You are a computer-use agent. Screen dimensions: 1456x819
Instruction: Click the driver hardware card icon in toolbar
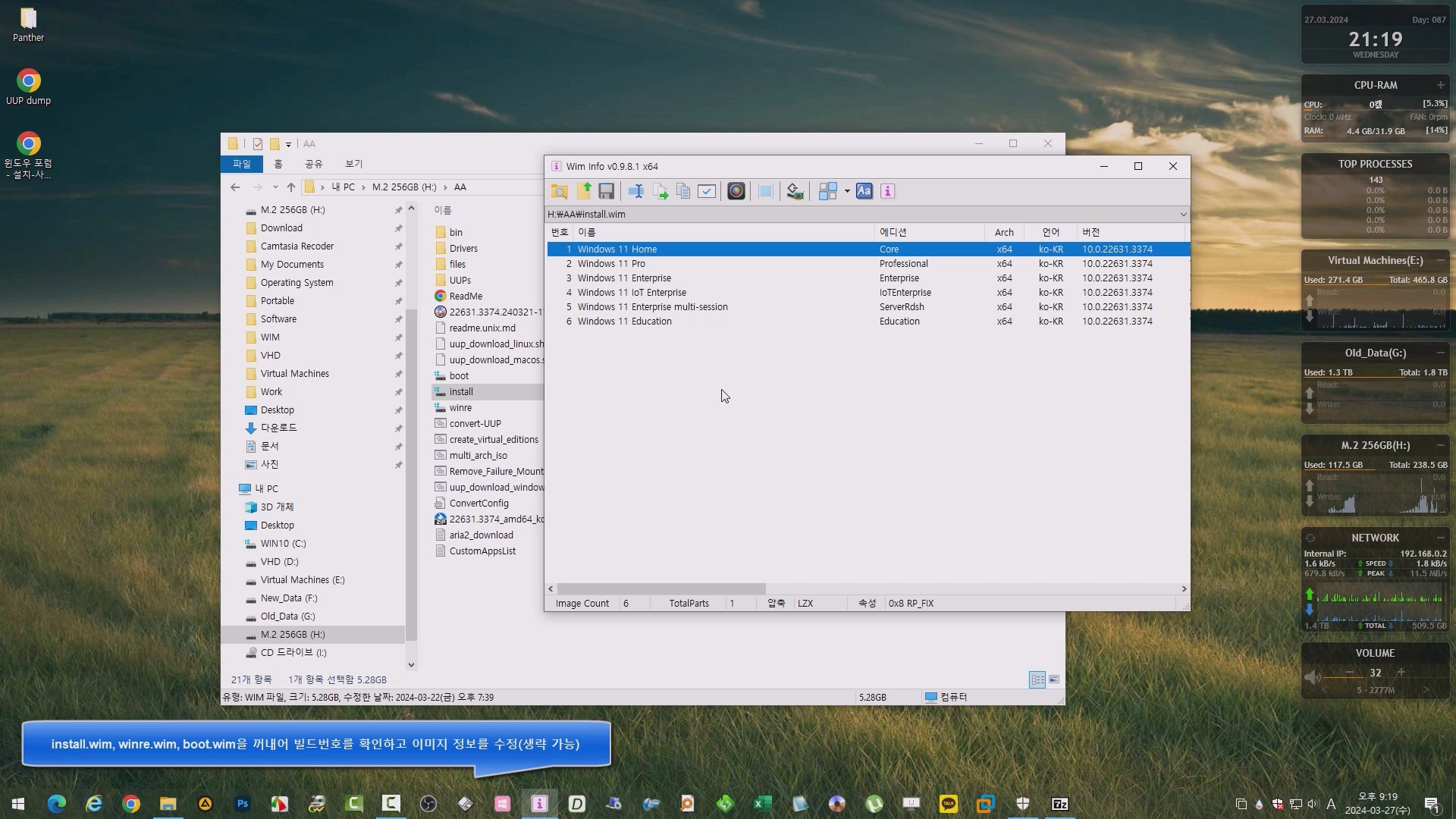pyautogui.click(x=795, y=191)
